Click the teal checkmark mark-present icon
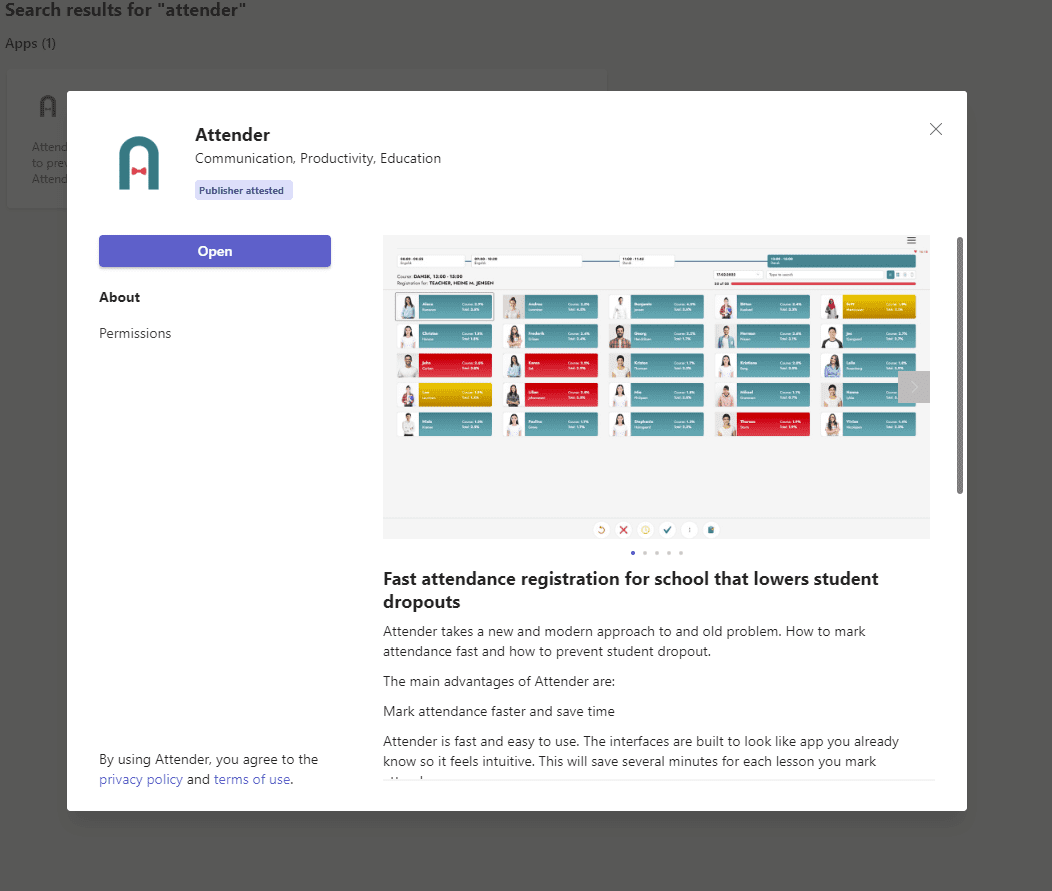Image resolution: width=1052 pixels, height=891 pixels. click(667, 529)
